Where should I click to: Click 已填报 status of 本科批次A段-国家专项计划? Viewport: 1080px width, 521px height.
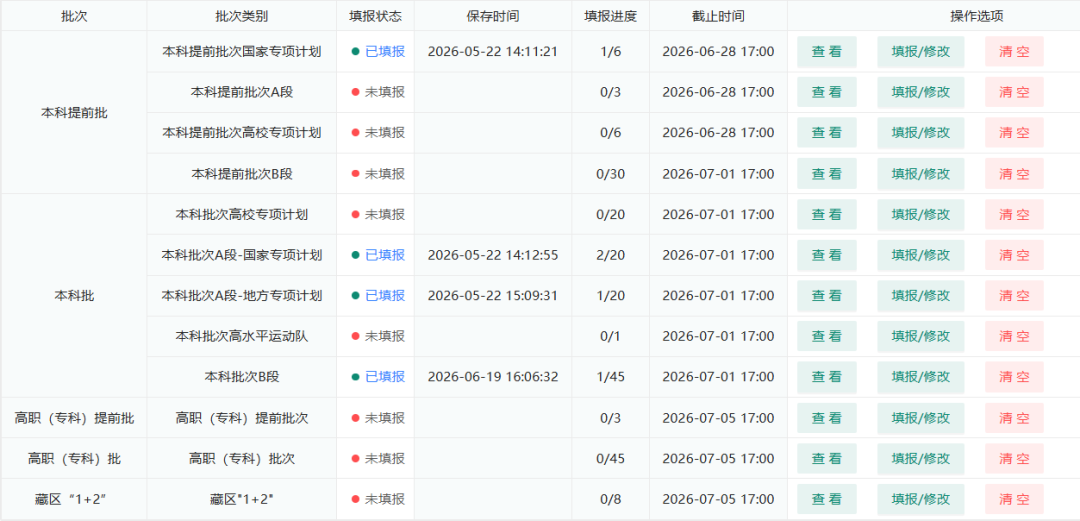[384, 255]
